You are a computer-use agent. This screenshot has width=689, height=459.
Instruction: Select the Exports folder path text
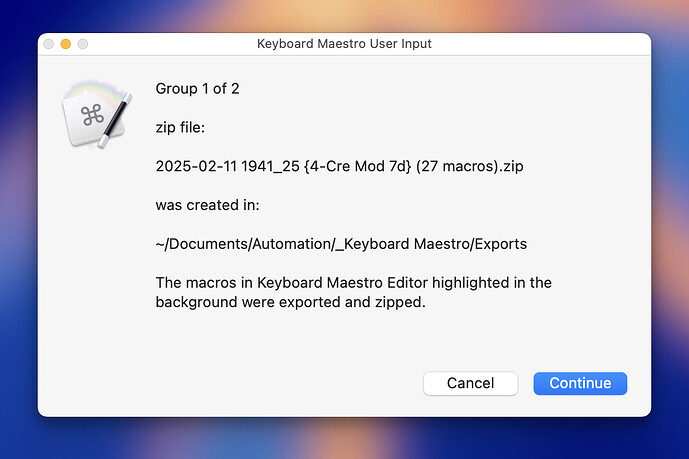341,244
